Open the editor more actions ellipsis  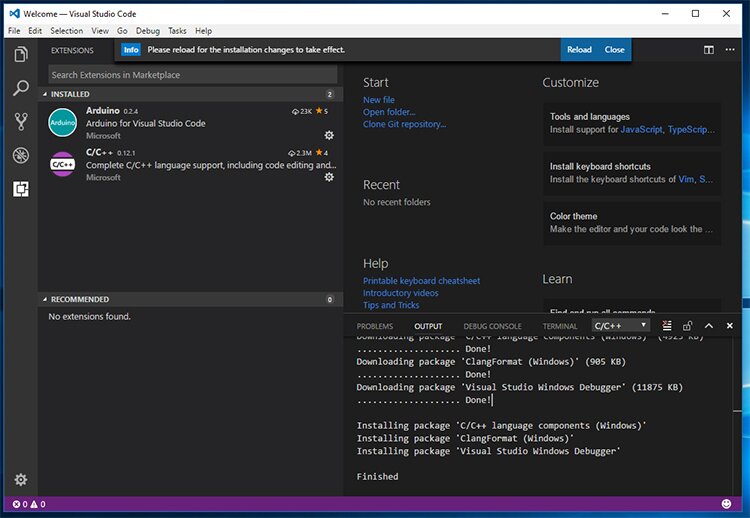(x=730, y=50)
